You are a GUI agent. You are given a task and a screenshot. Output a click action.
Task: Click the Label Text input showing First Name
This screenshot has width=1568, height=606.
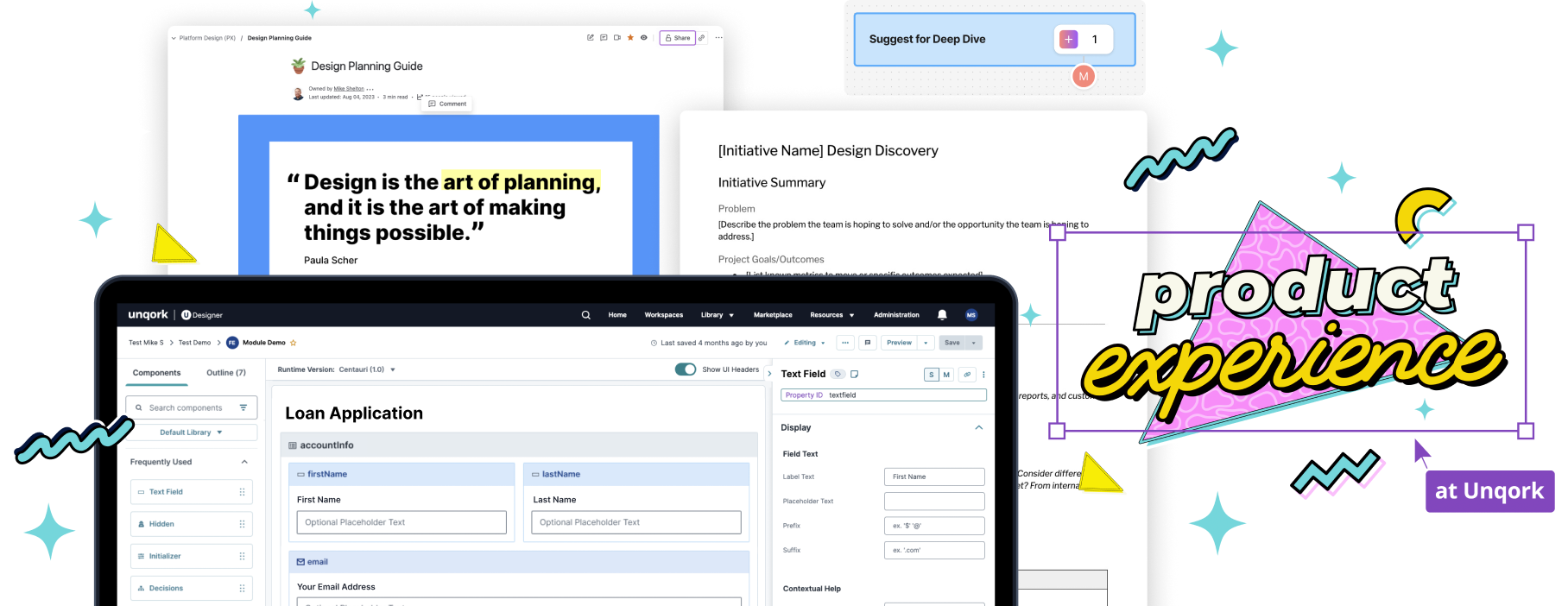(934, 477)
